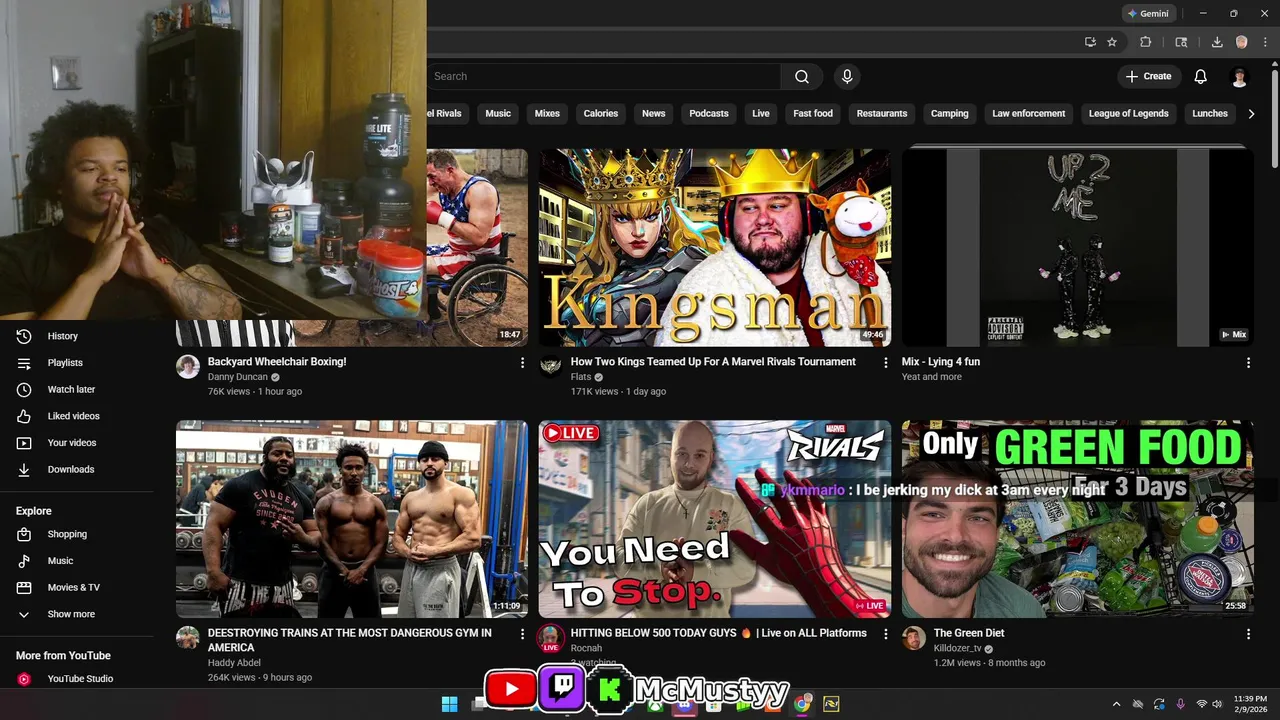Open Chrome's three-dot menu
Screen dimensions: 1280x720
coord(1265,42)
